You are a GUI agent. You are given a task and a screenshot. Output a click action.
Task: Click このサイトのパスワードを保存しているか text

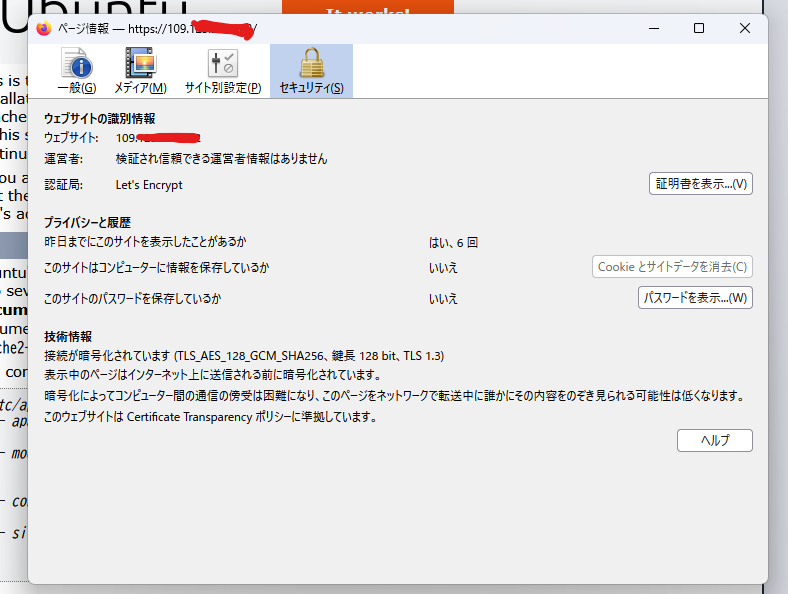pyautogui.click(x=133, y=299)
